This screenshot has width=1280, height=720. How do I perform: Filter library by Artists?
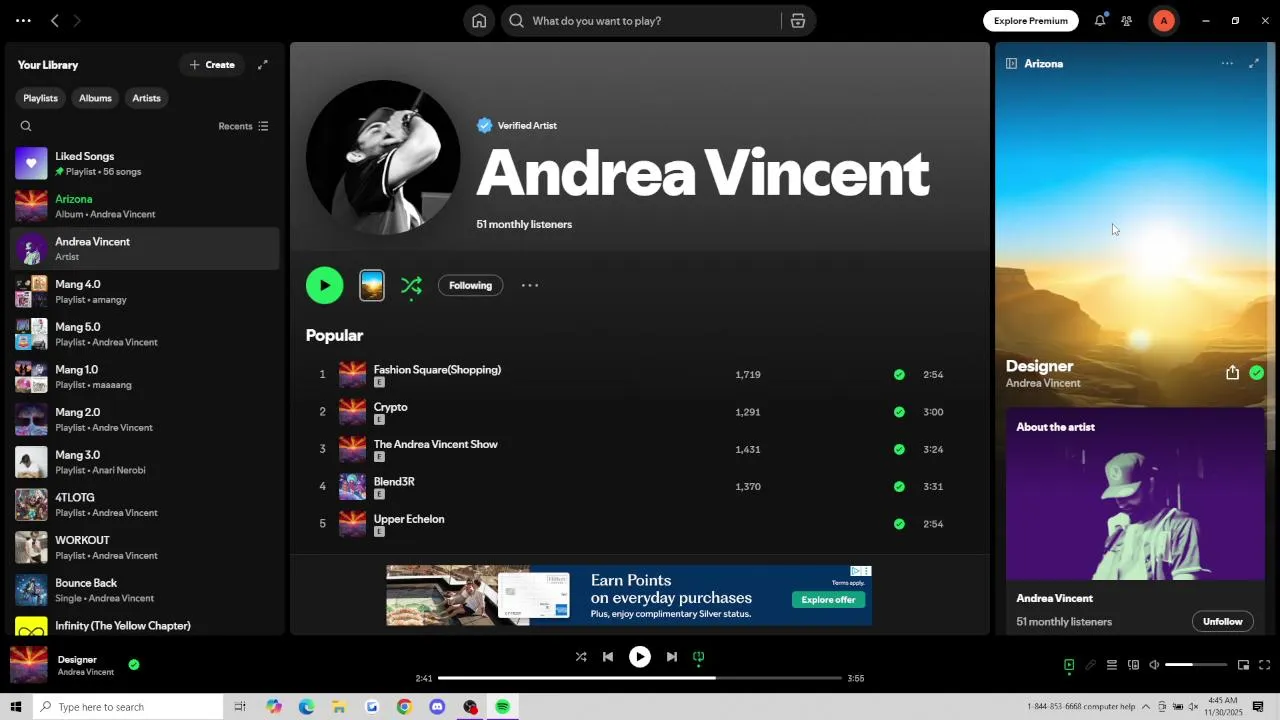(146, 98)
